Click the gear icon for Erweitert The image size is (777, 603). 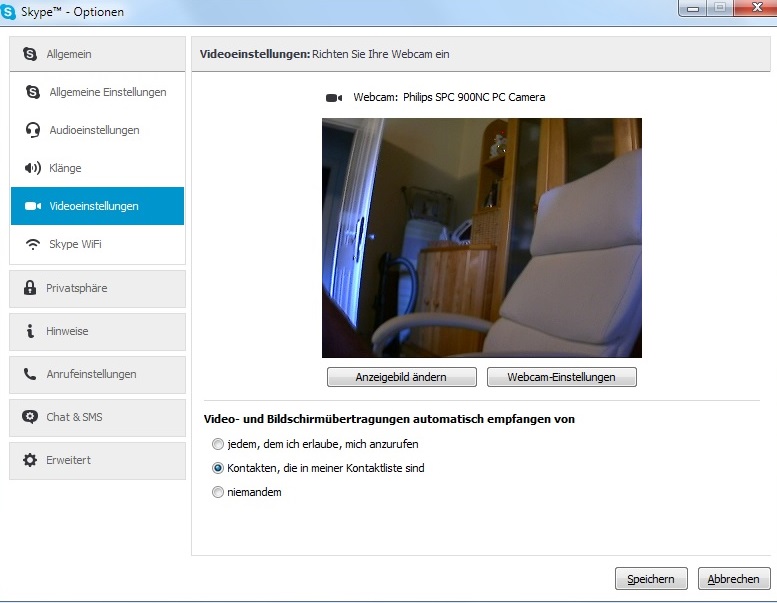(x=30, y=460)
